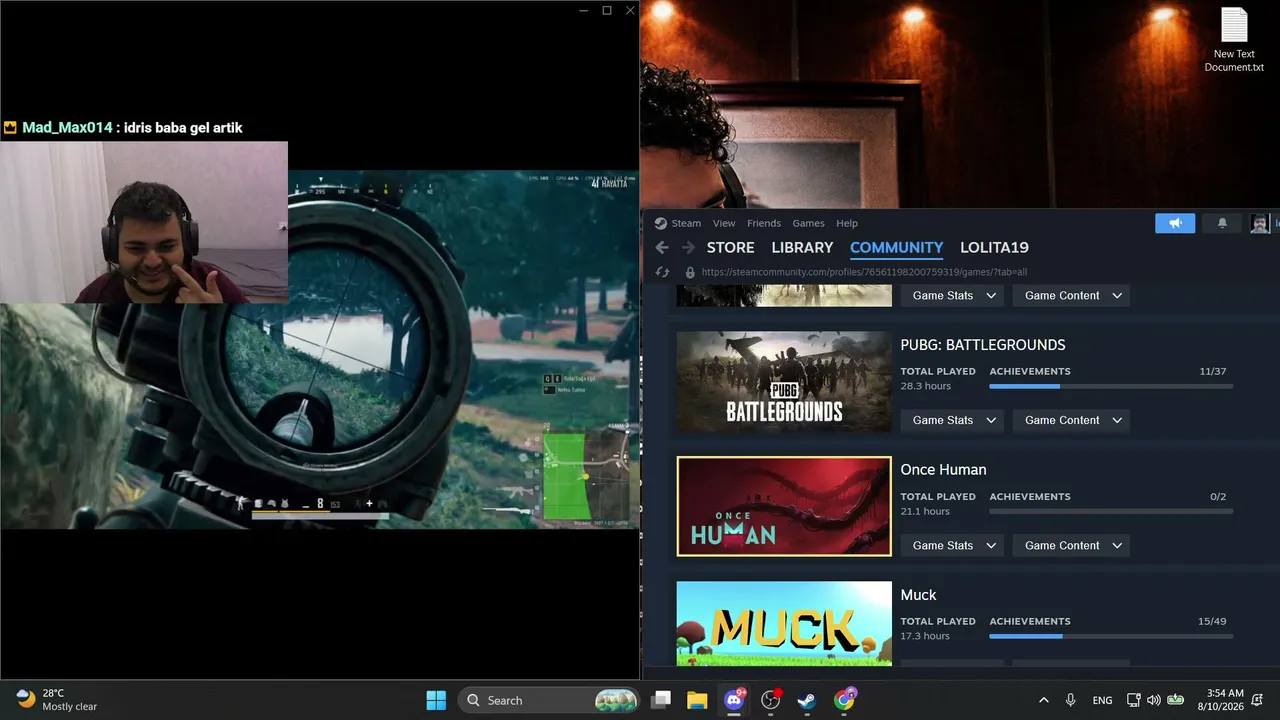The width and height of the screenshot is (1280, 720).
Task: Open the Help menu in Steam
Action: pyautogui.click(x=847, y=223)
